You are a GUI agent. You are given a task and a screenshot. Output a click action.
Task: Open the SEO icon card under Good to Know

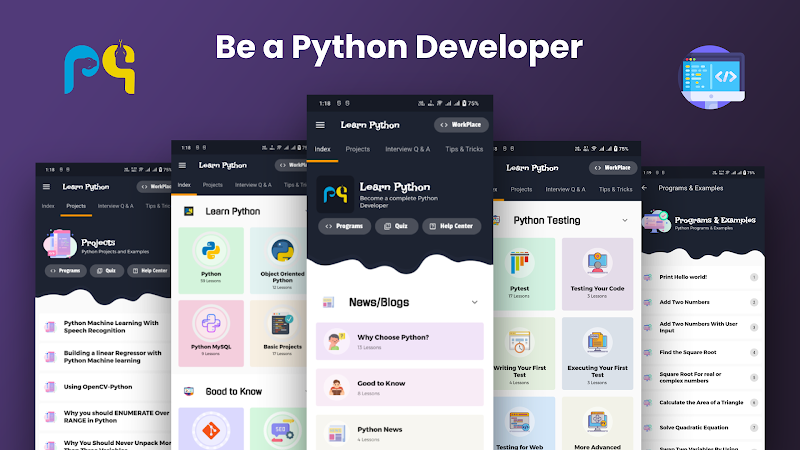coord(279,429)
